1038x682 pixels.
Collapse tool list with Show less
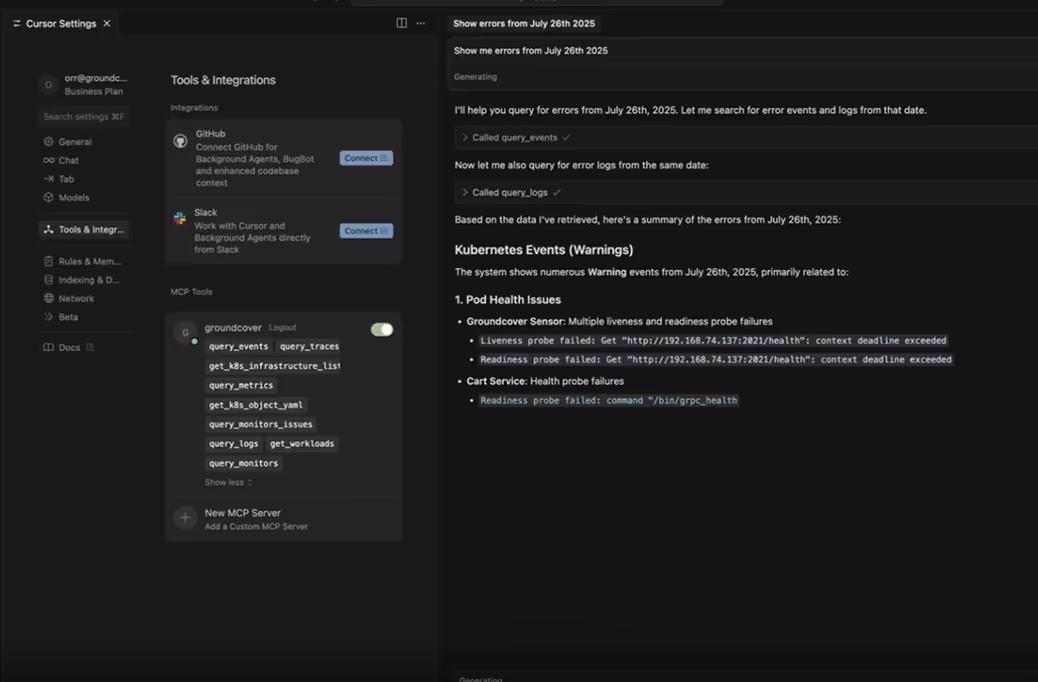[x=228, y=482]
